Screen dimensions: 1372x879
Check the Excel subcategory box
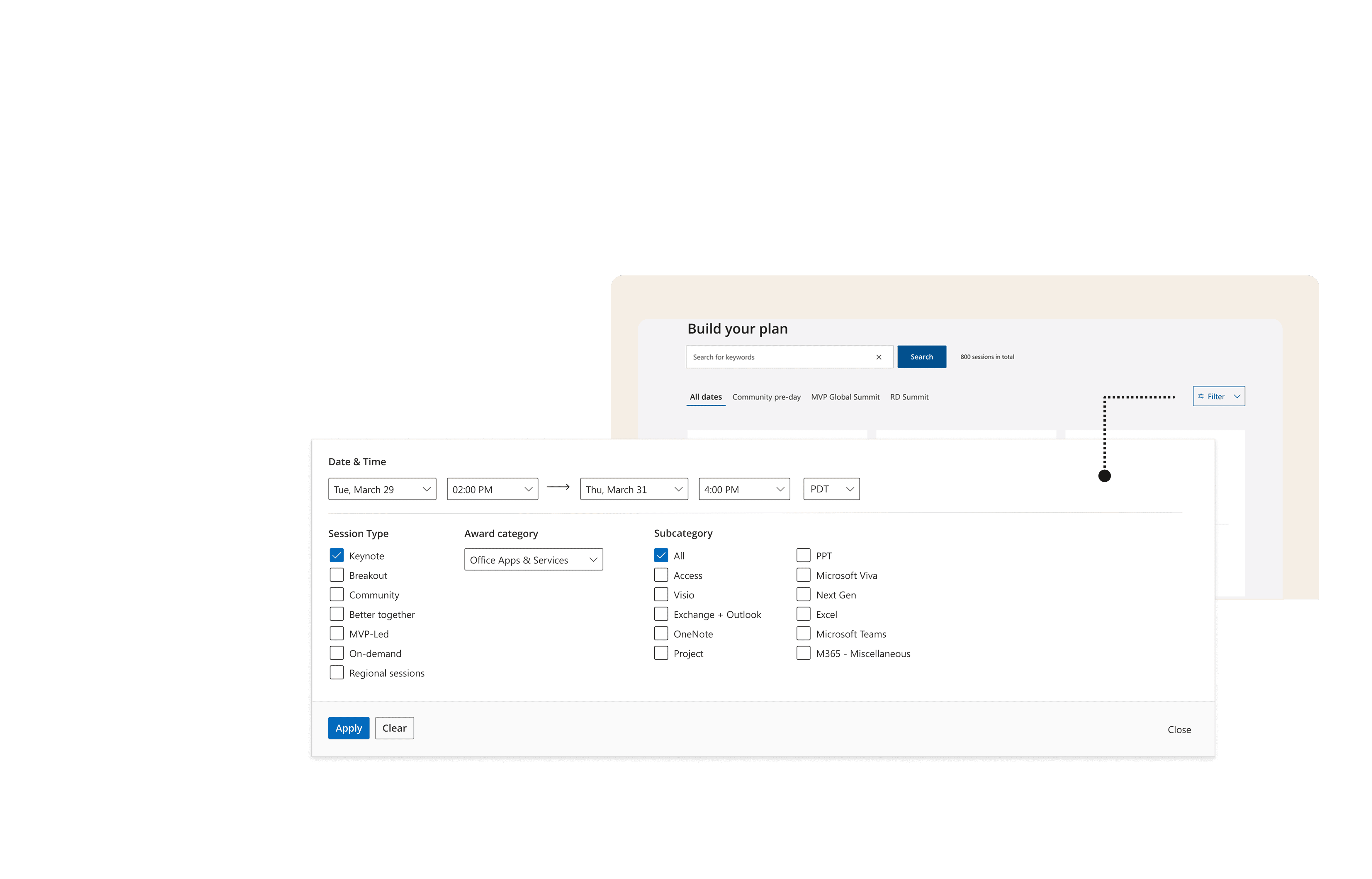[x=803, y=614]
